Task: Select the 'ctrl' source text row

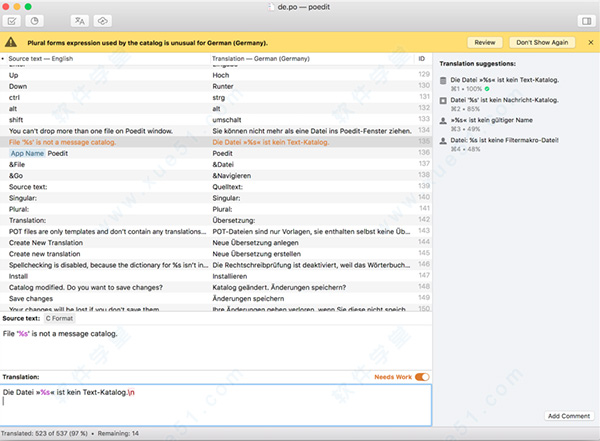Action: pyautogui.click(x=216, y=97)
